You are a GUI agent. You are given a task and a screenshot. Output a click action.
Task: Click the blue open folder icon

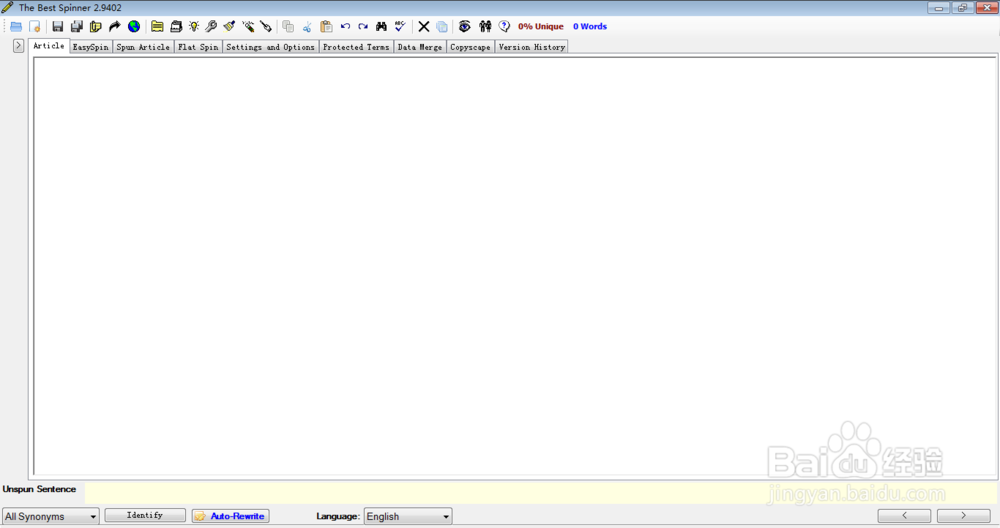(x=16, y=27)
